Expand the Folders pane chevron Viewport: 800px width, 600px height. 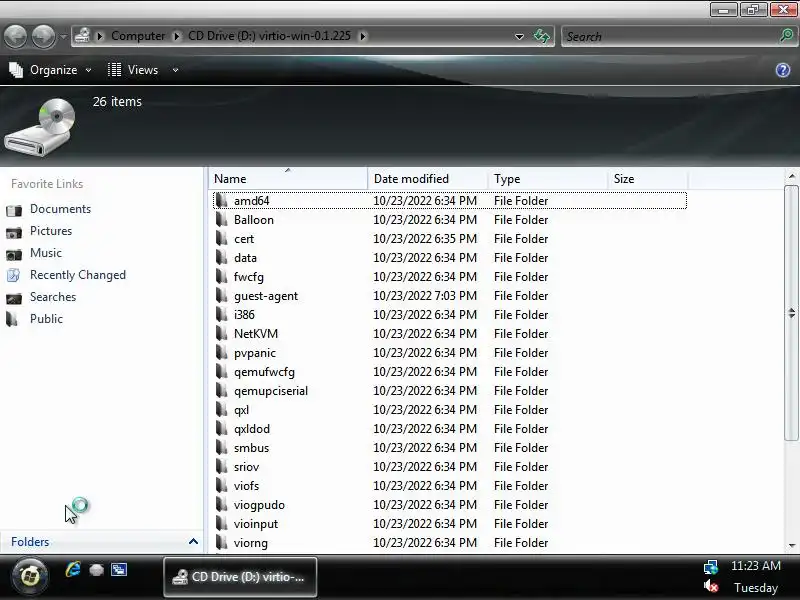tap(193, 541)
